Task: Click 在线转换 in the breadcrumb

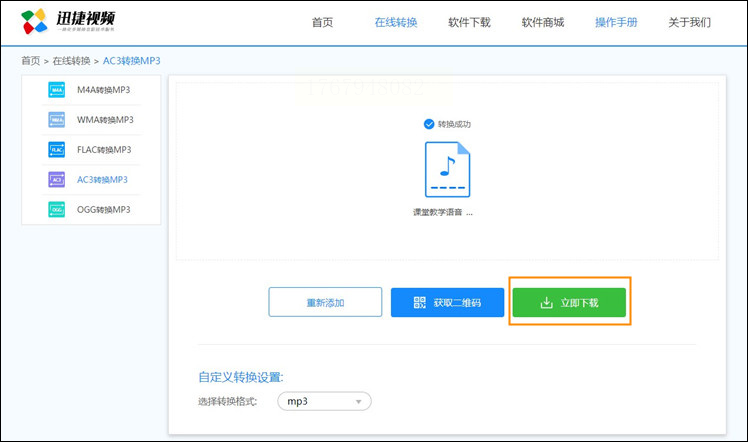Action: pos(72,61)
